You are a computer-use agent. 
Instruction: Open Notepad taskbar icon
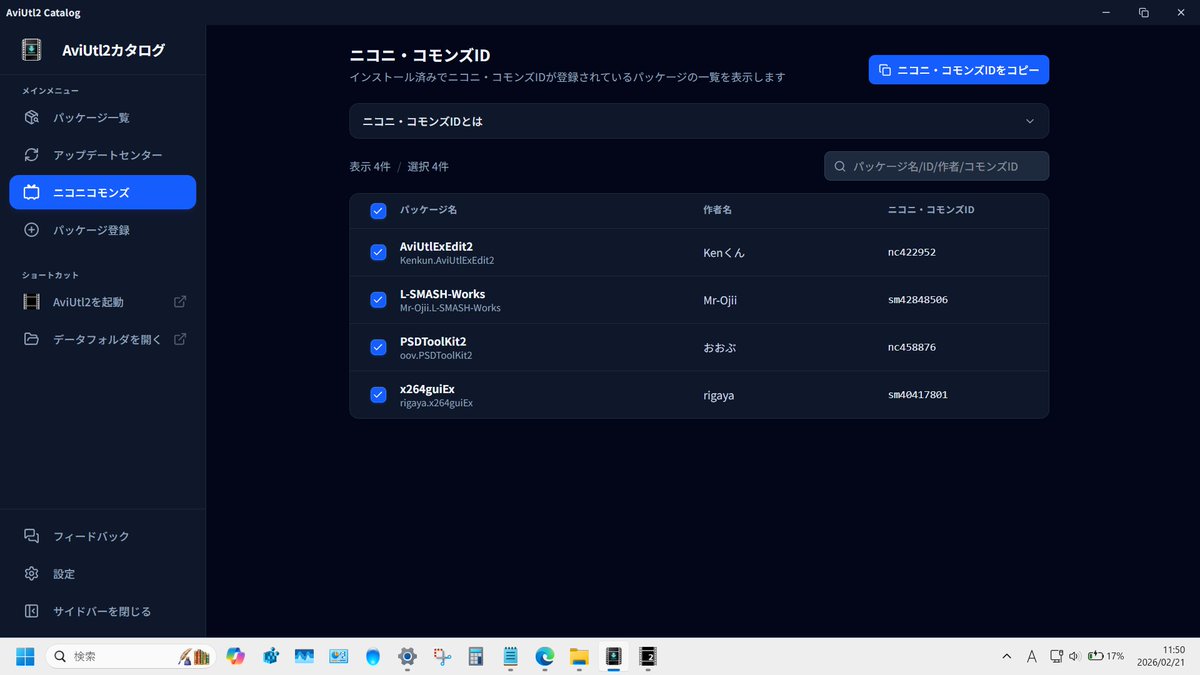pyautogui.click(x=510, y=656)
